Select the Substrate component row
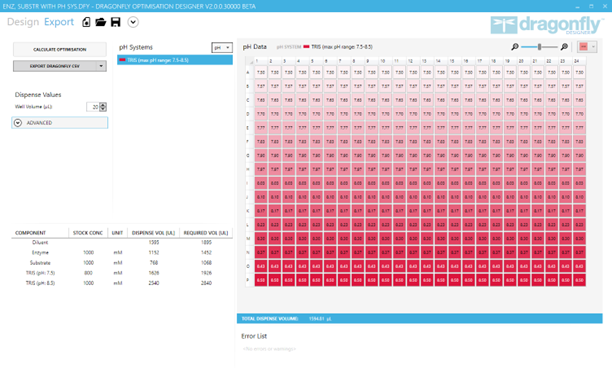Screen dimensions: 612x368 point(122,263)
